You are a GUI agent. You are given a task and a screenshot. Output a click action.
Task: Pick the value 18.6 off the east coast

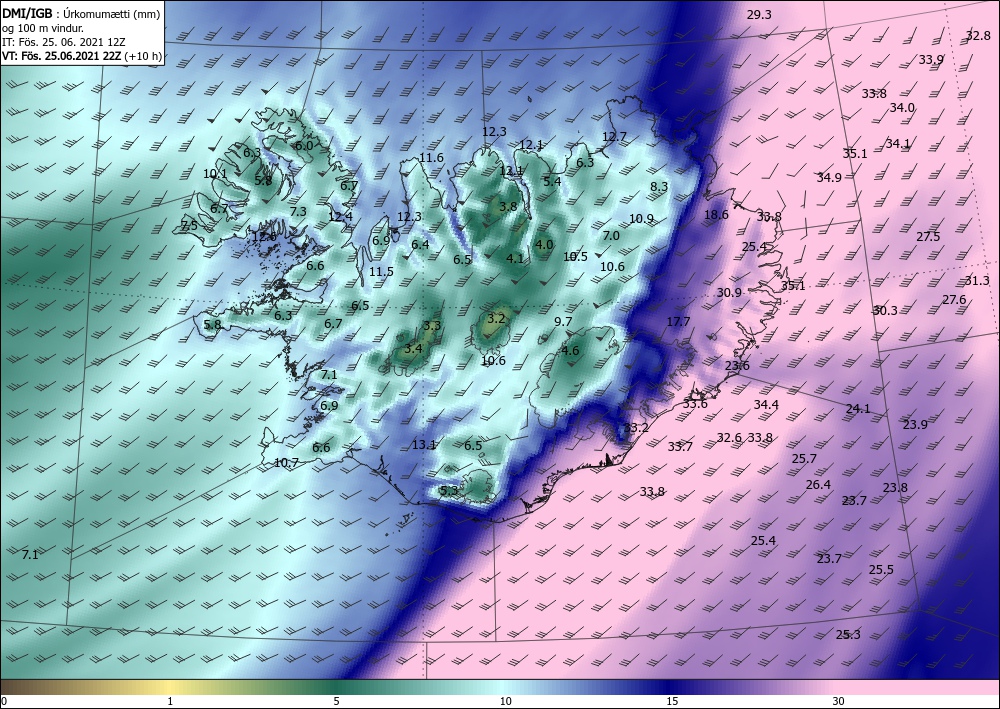pos(716,215)
